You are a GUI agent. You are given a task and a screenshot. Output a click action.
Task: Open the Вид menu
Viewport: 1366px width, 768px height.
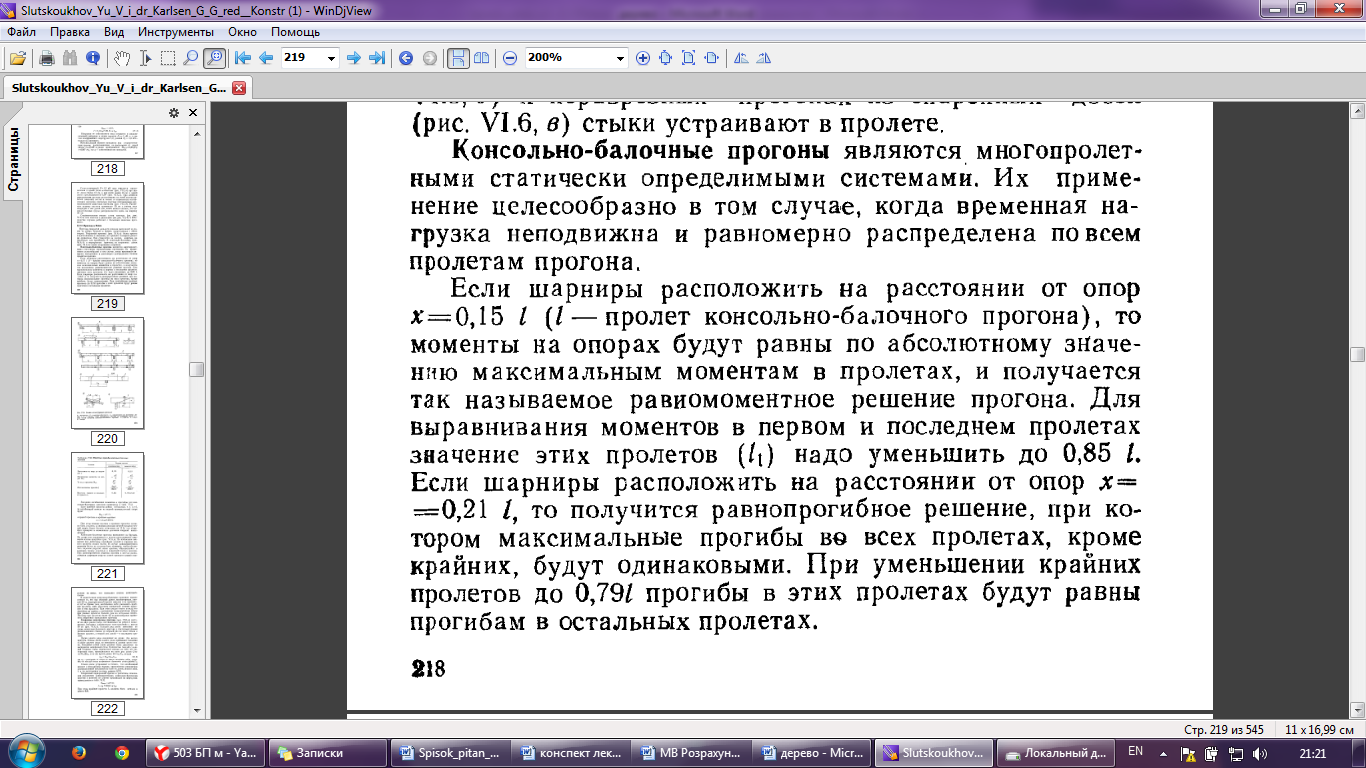(114, 32)
